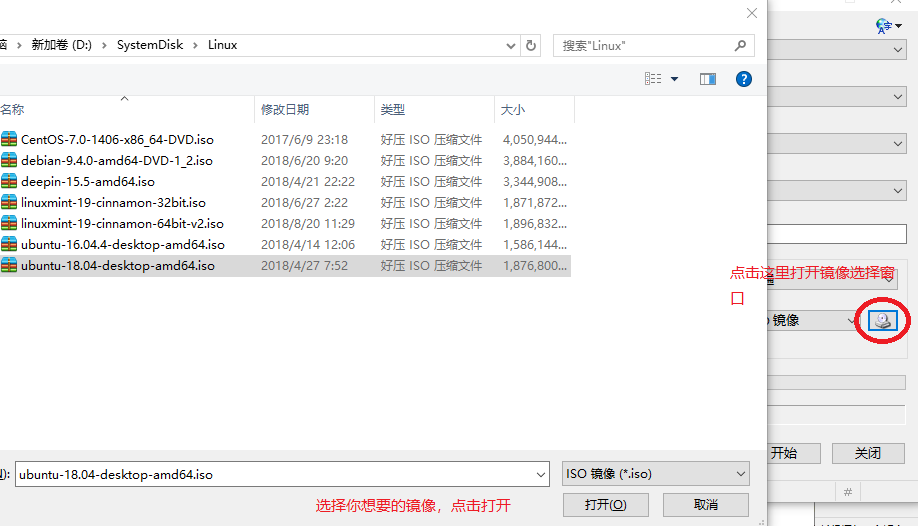Expand the address bar history dropdown
919x526 pixels.
point(510,46)
